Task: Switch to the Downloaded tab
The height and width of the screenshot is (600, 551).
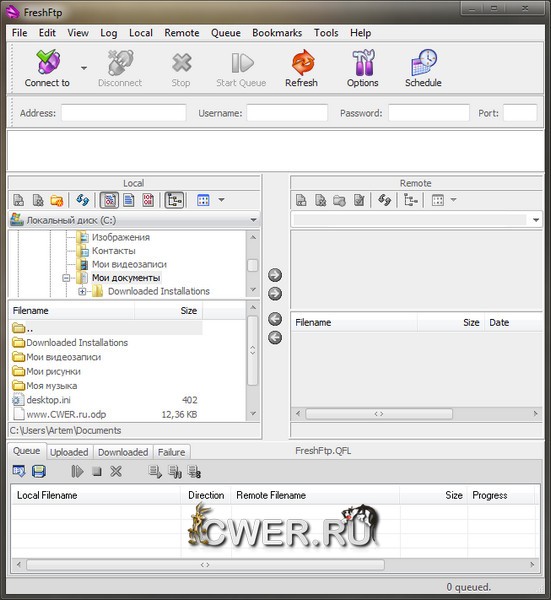Action: (x=123, y=452)
